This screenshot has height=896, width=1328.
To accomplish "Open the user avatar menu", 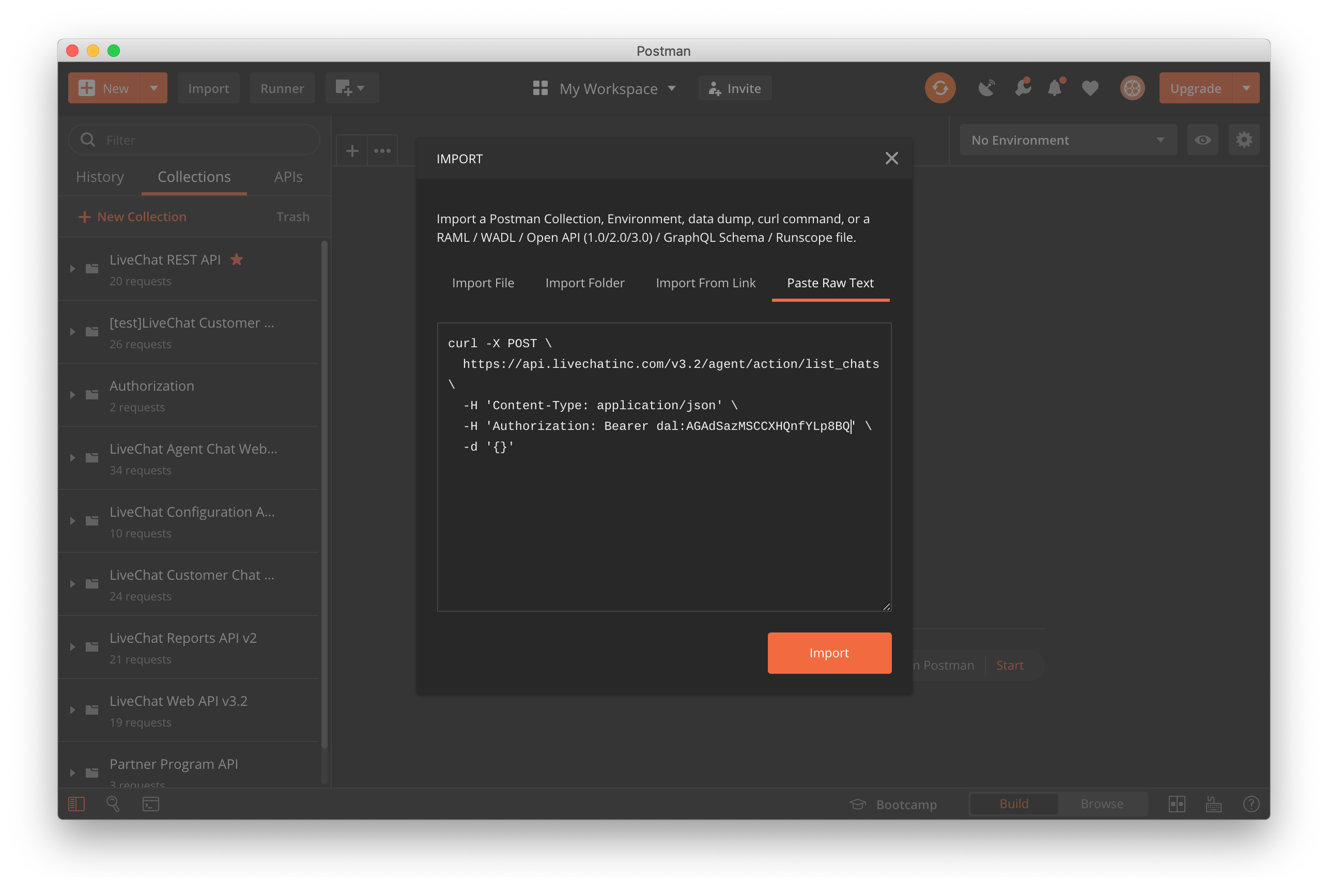I will point(1132,88).
